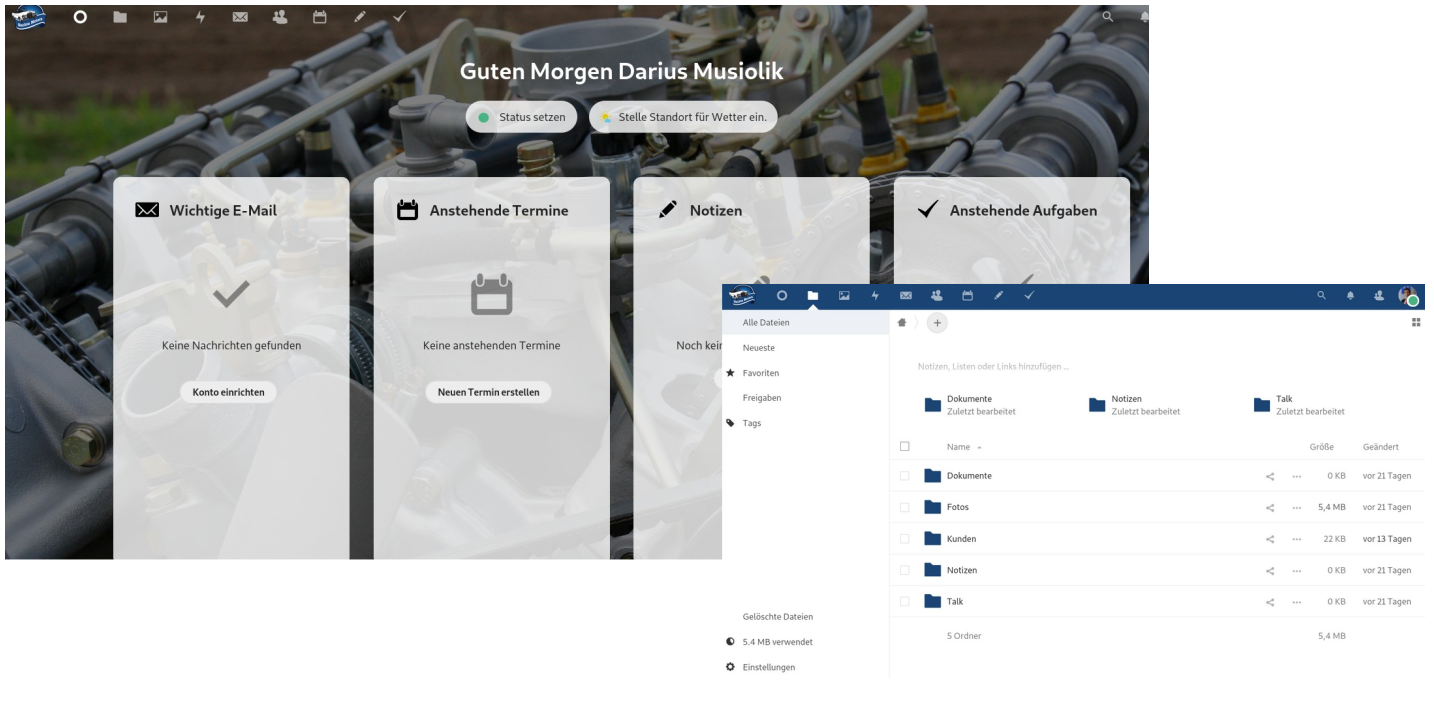The height and width of the screenshot is (708, 1434).
Task: Open Gelöschte Dateien in the sidebar
Action: click(x=777, y=617)
